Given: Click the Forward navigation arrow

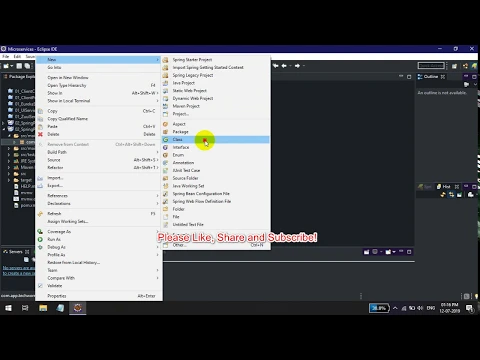Looking at the screenshot, I should pyautogui.click(x=297, y=66).
